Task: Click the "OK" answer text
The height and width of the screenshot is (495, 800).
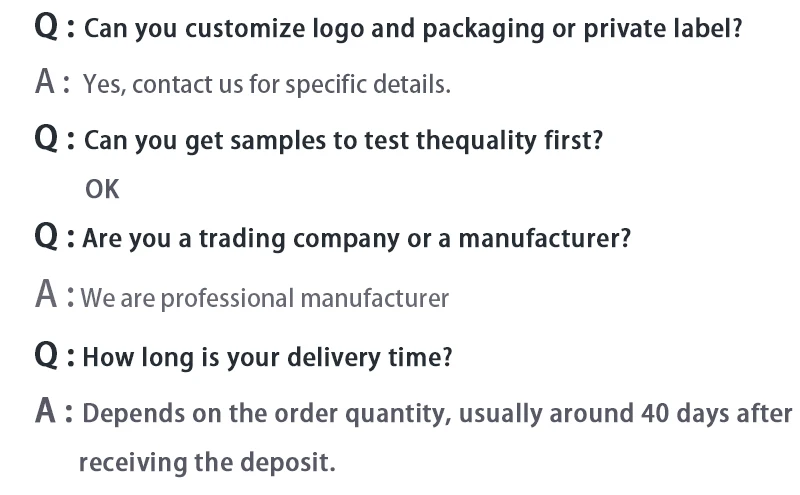Action: pyautogui.click(x=102, y=188)
